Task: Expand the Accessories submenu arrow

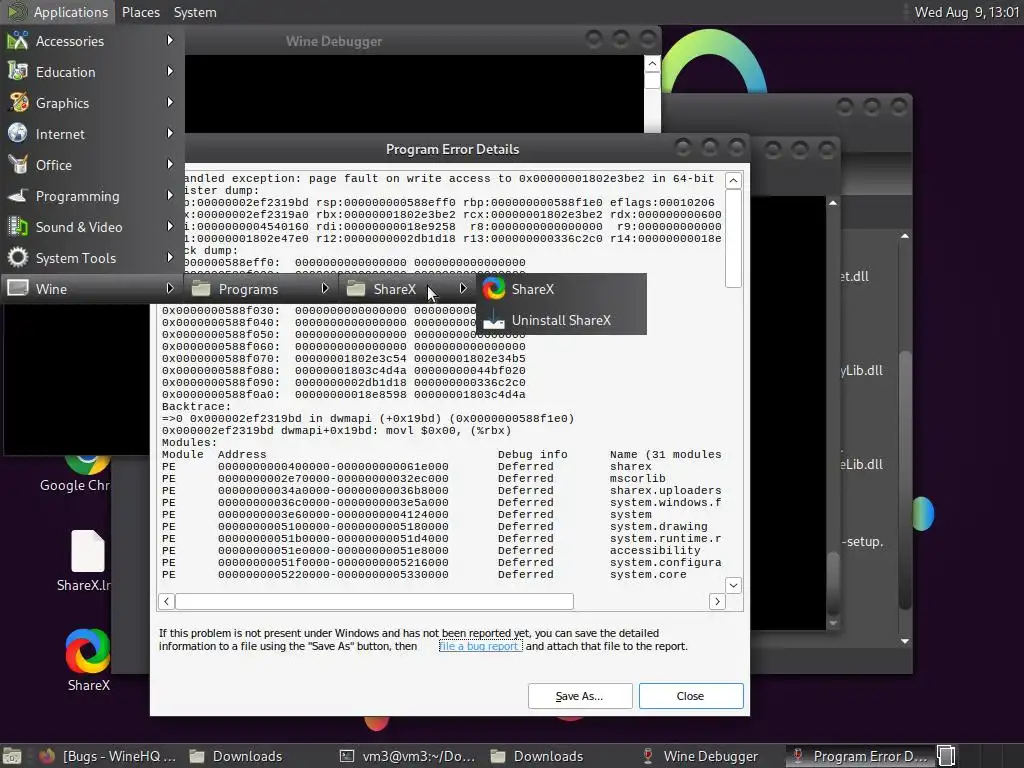Action: pos(170,40)
